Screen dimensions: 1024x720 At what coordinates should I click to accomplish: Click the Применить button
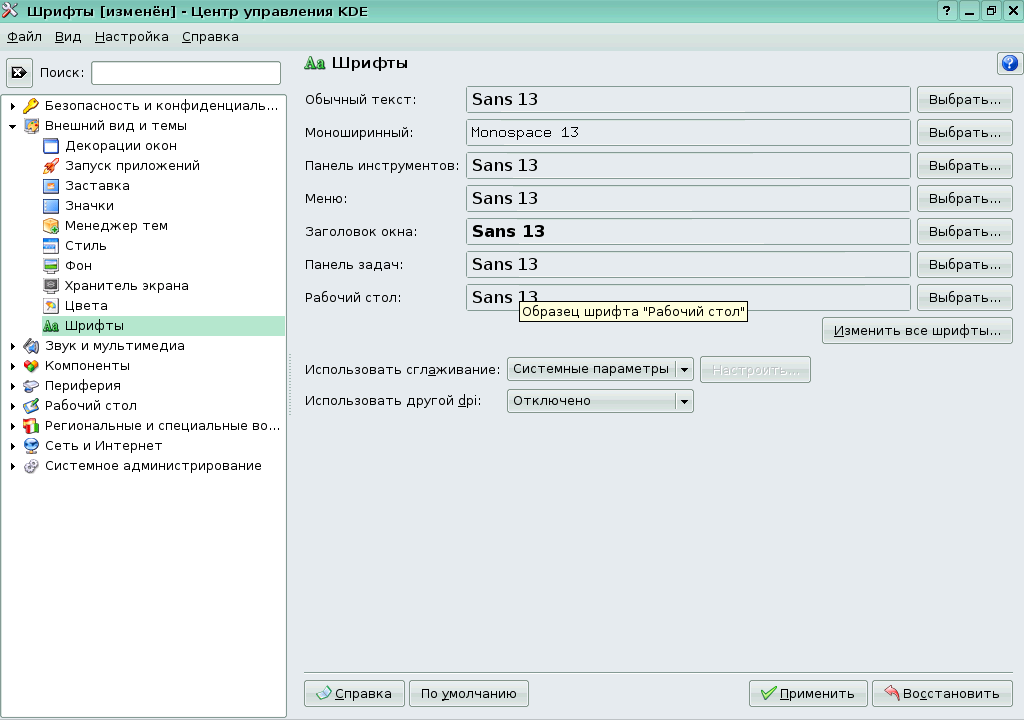tap(808, 693)
